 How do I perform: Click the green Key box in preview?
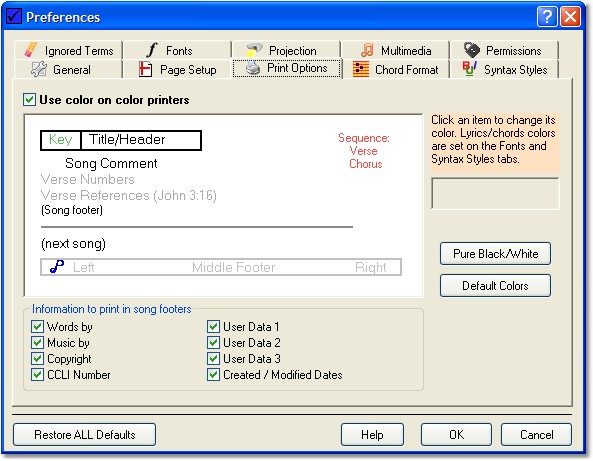[x=61, y=140]
